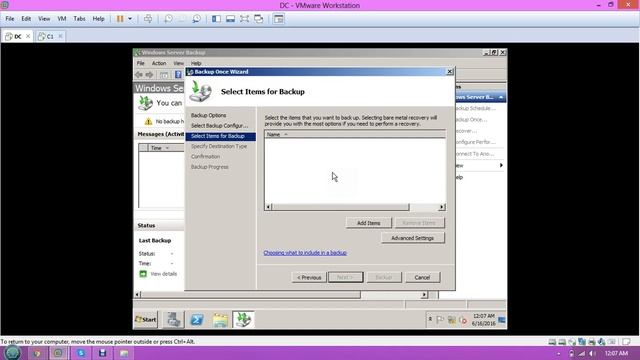This screenshot has width=640, height=360.
Task: Open PowerShell from guest taskbar
Action: click(x=197, y=320)
